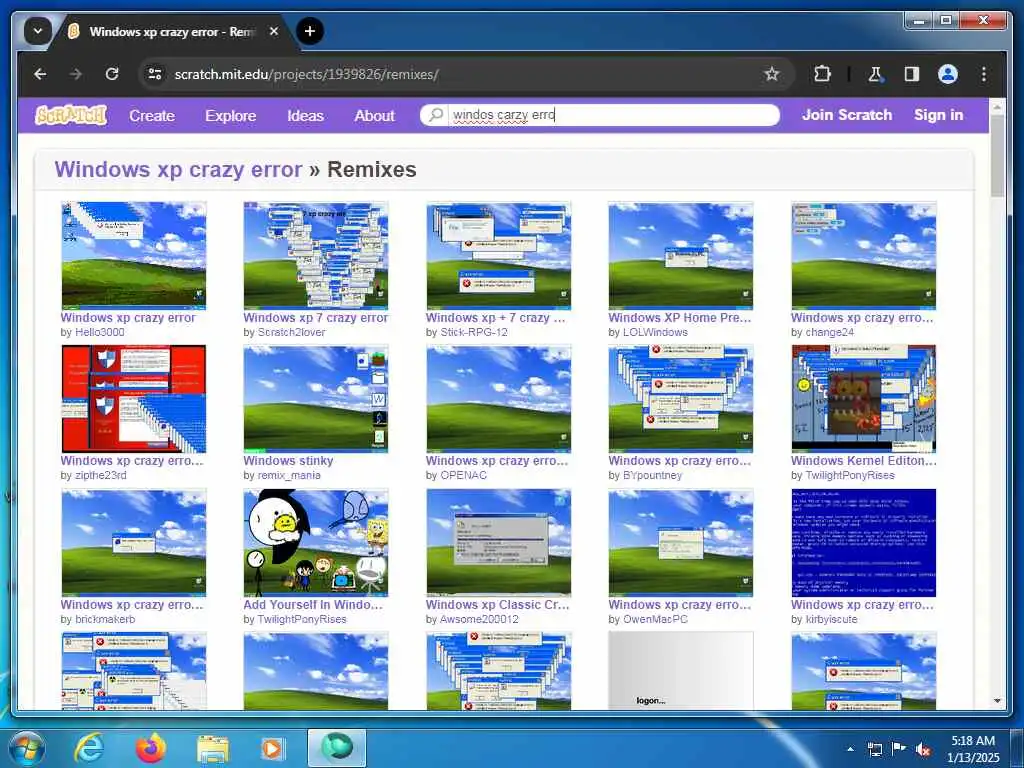Open Windows xp Classic Cr... project link
1024x768 pixels.
498,605
